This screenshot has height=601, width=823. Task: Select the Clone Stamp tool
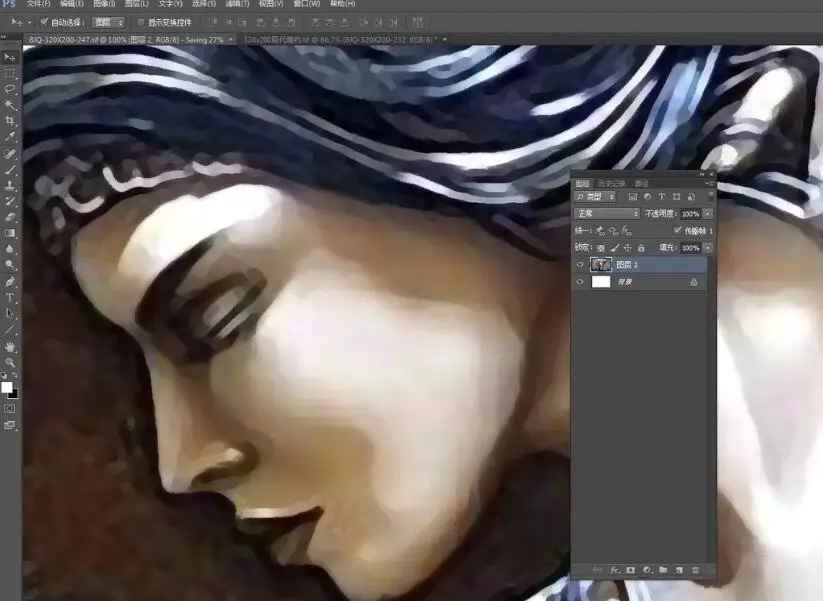(10, 185)
